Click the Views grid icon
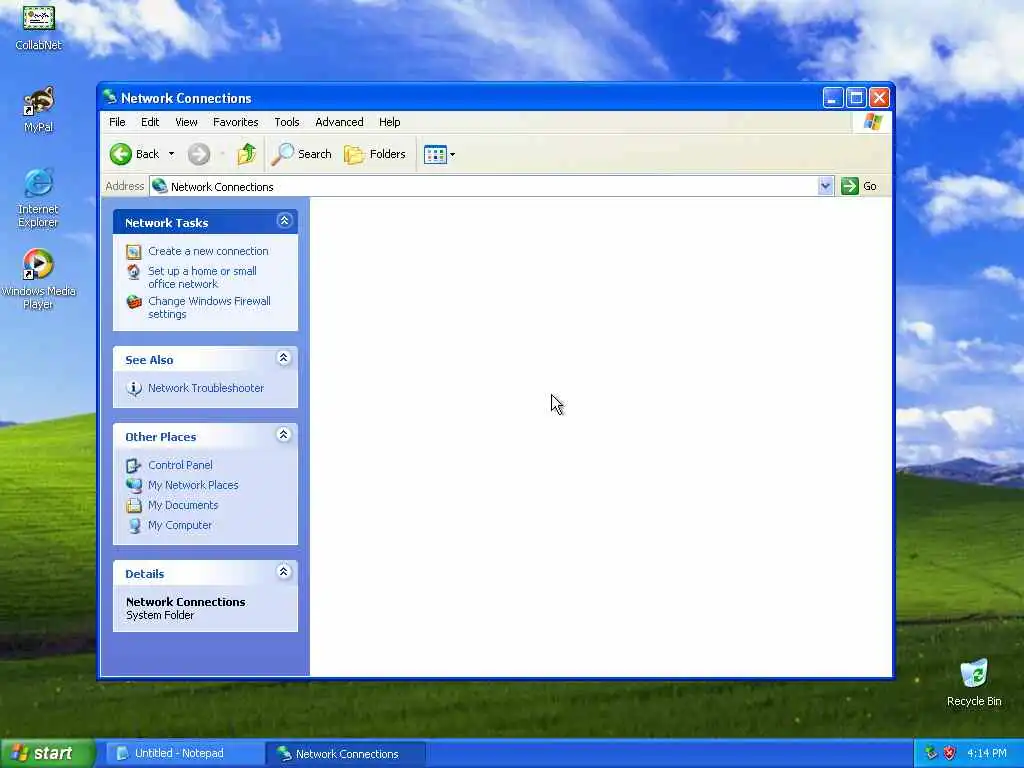This screenshot has height=768, width=1024. [x=435, y=155]
